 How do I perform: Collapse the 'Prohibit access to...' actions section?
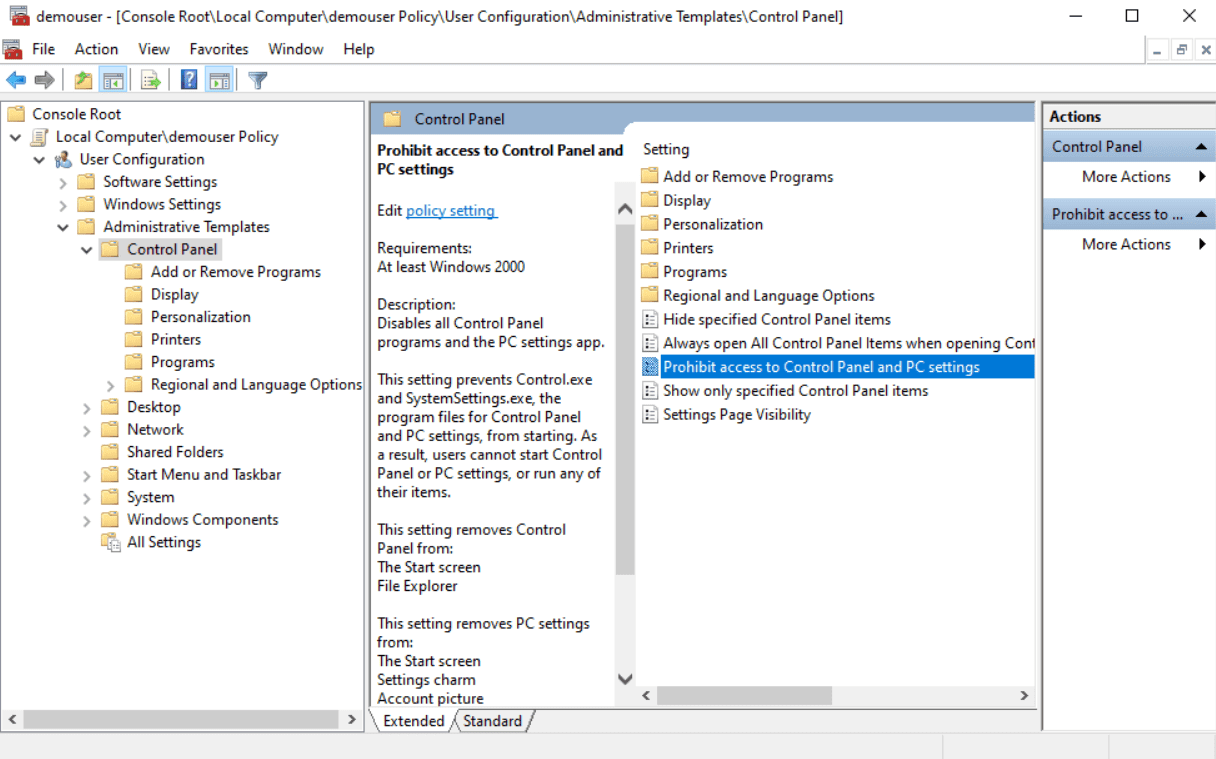pos(1201,214)
